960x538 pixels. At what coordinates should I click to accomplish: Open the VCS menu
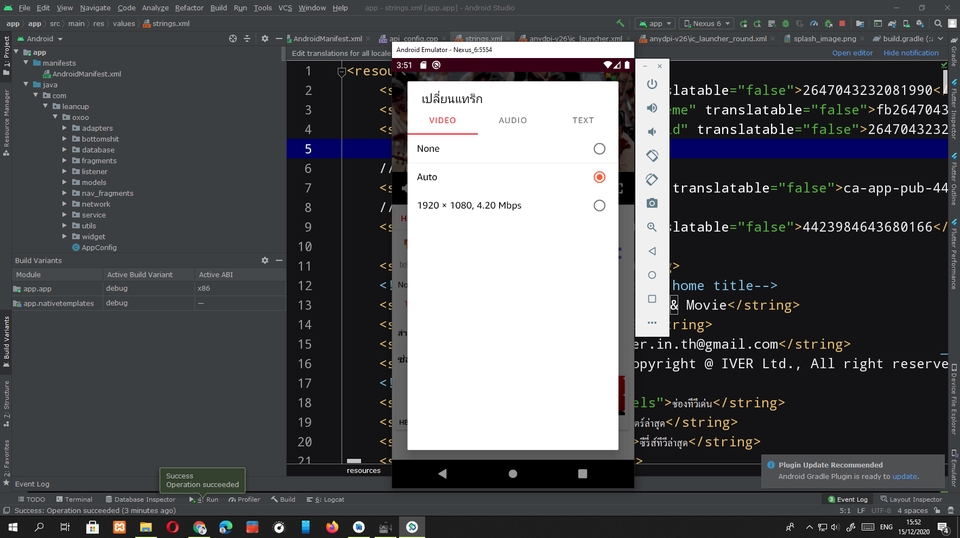[285, 8]
